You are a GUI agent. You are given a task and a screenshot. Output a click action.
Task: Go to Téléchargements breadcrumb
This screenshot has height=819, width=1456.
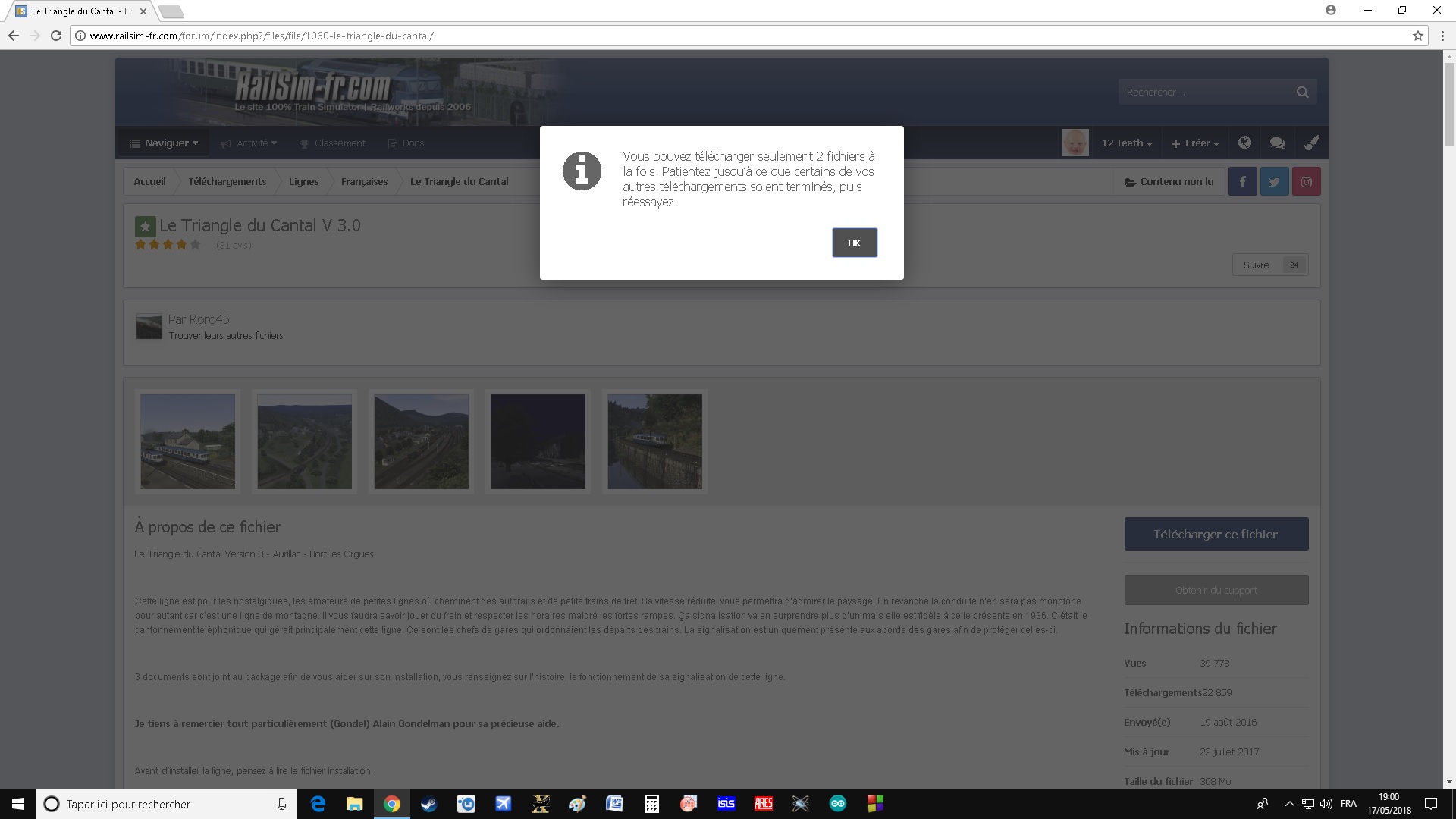[227, 182]
